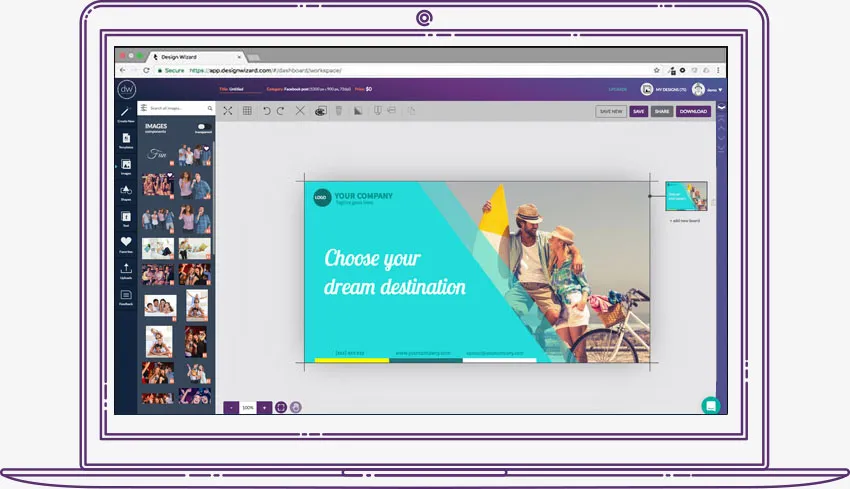850x489 pixels.
Task: Open the Text tool in sidebar
Action: tap(126, 218)
